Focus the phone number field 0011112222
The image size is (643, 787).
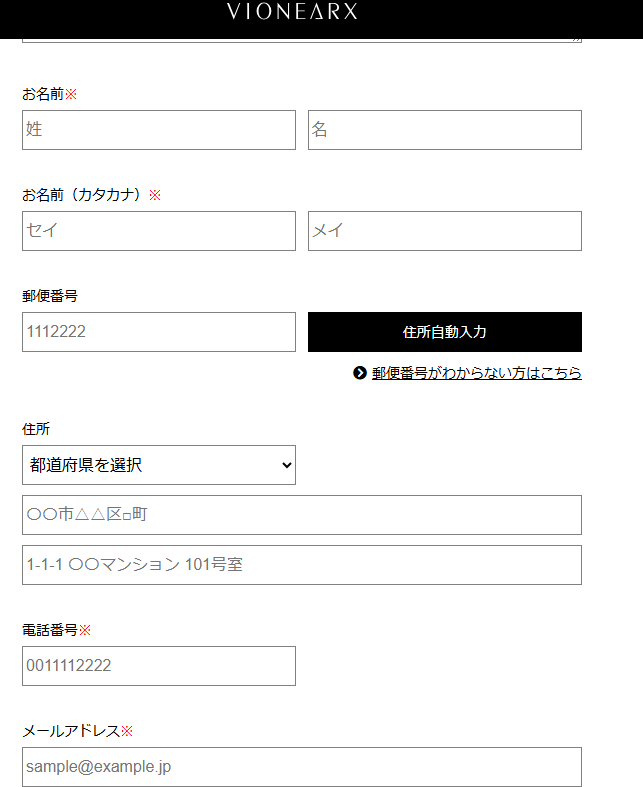point(159,666)
